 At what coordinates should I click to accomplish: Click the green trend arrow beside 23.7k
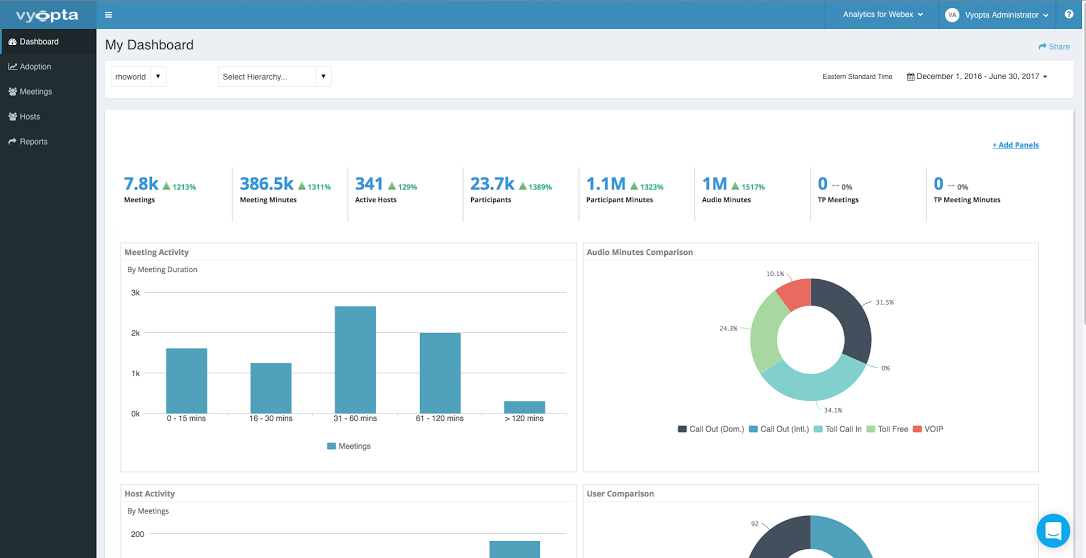pos(522,186)
